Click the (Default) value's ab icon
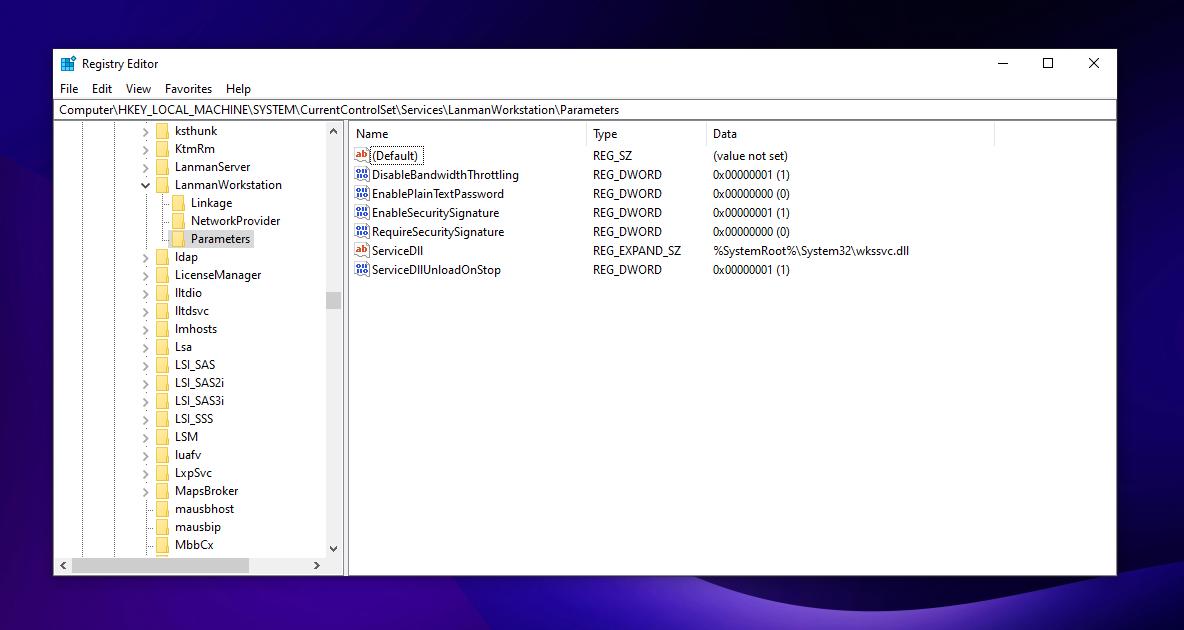This screenshot has height=630, width=1184. pos(362,156)
